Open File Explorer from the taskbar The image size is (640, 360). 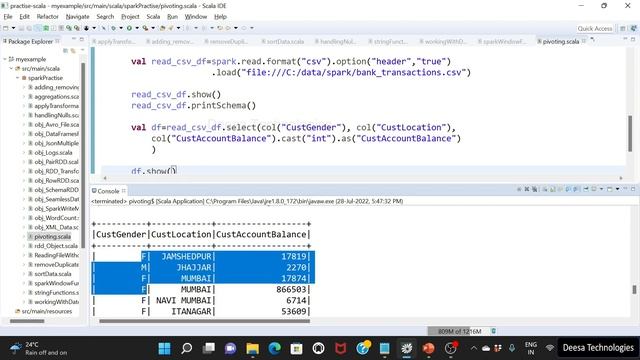coord(253,348)
